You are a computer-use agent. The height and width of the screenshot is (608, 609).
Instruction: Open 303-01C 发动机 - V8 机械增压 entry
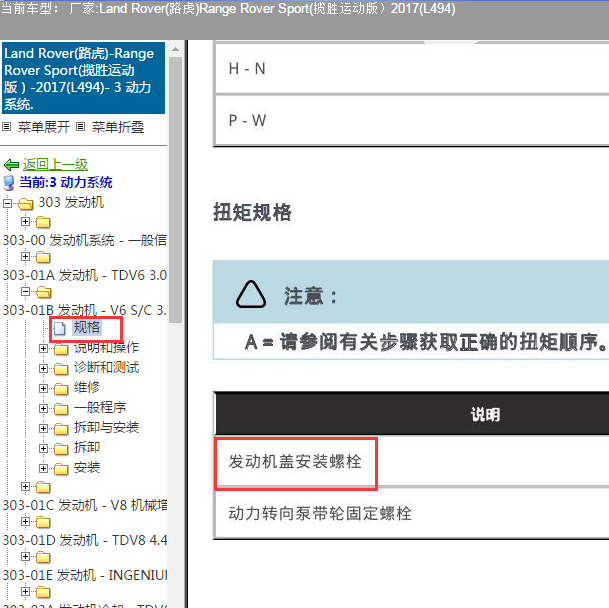(85, 505)
